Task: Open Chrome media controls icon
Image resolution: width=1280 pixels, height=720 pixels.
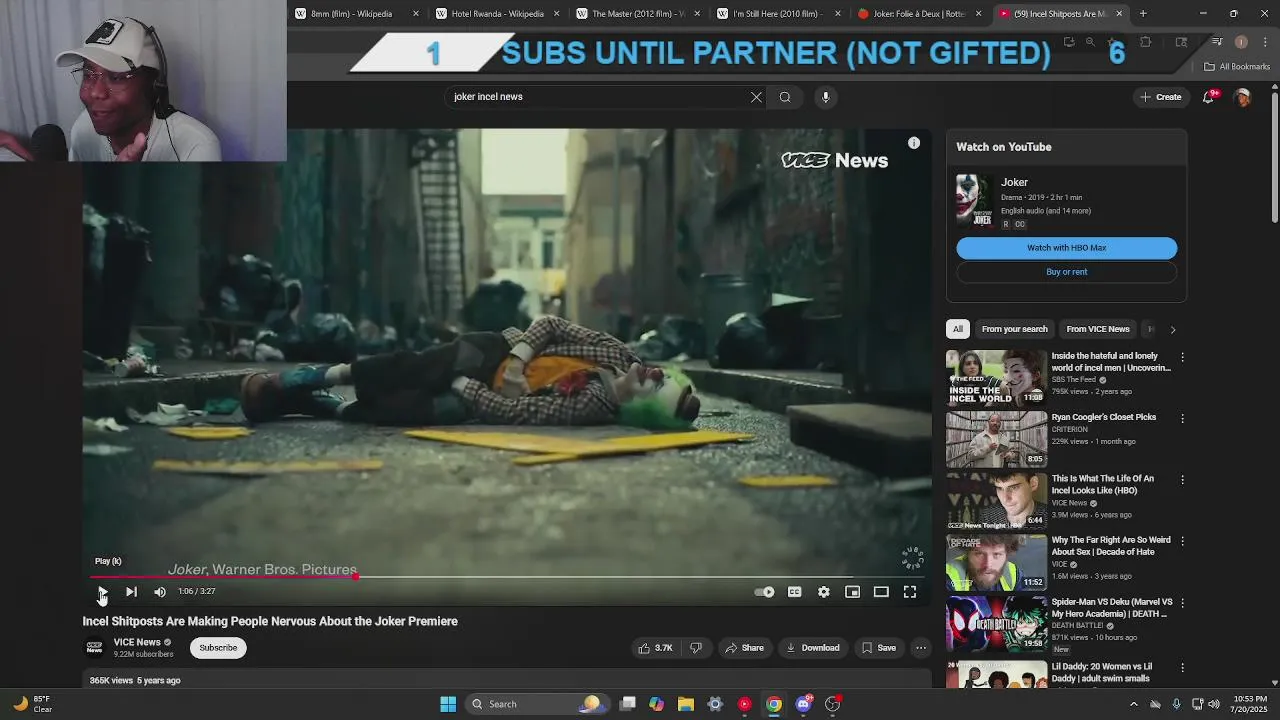Action: tap(1217, 42)
